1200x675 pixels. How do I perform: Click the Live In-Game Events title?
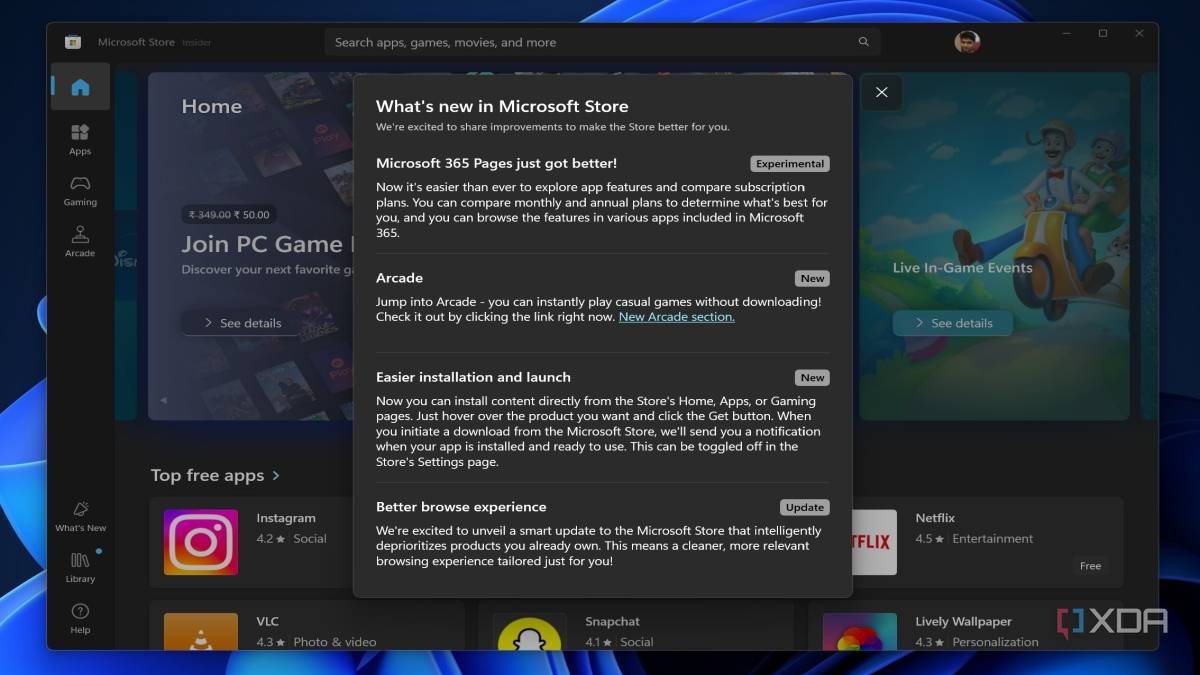pyautogui.click(x=962, y=268)
